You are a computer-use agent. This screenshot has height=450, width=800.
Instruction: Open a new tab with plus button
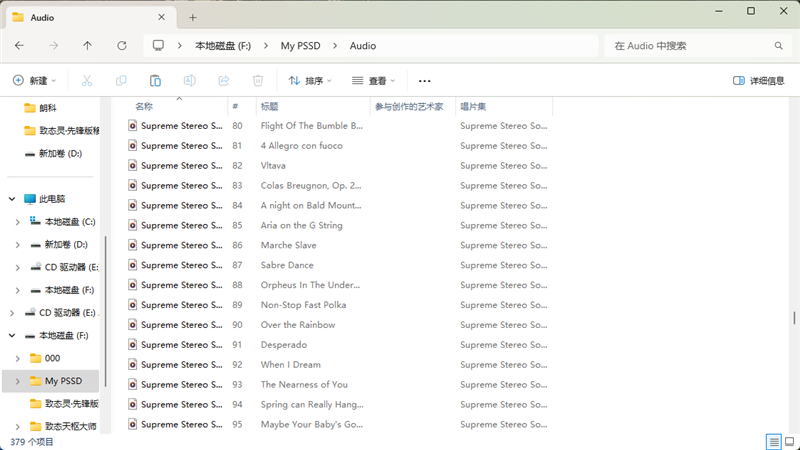point(193,17)
